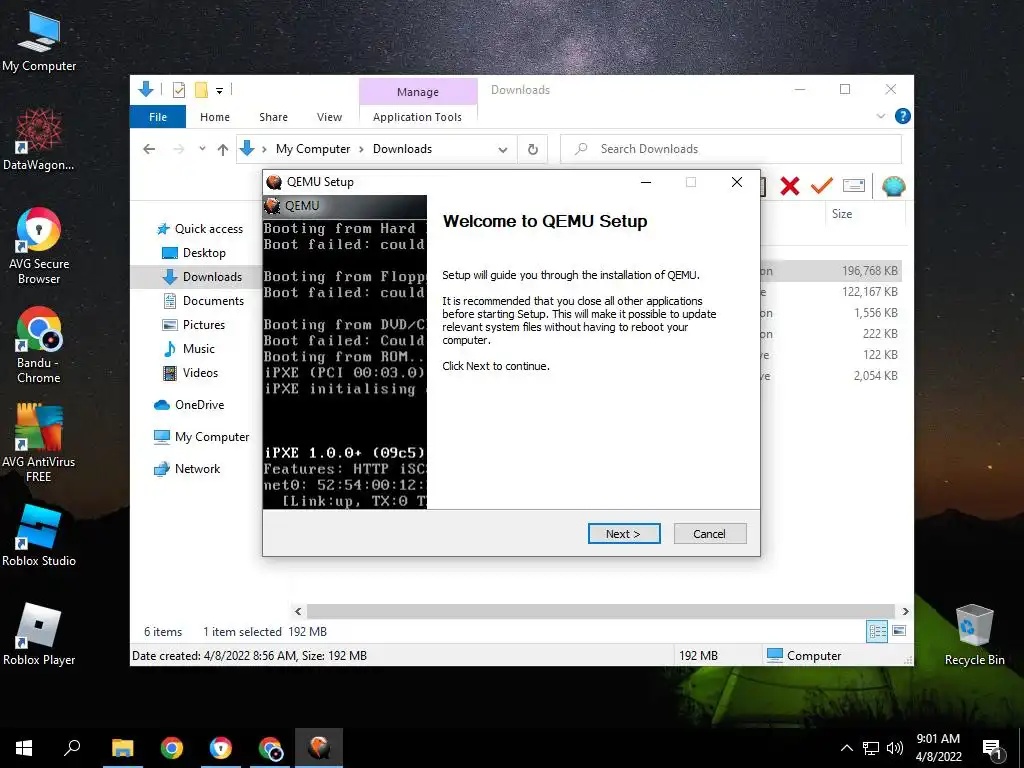Switch to large thumbnails view icon
1024x768 pixels.
point(899,631)
